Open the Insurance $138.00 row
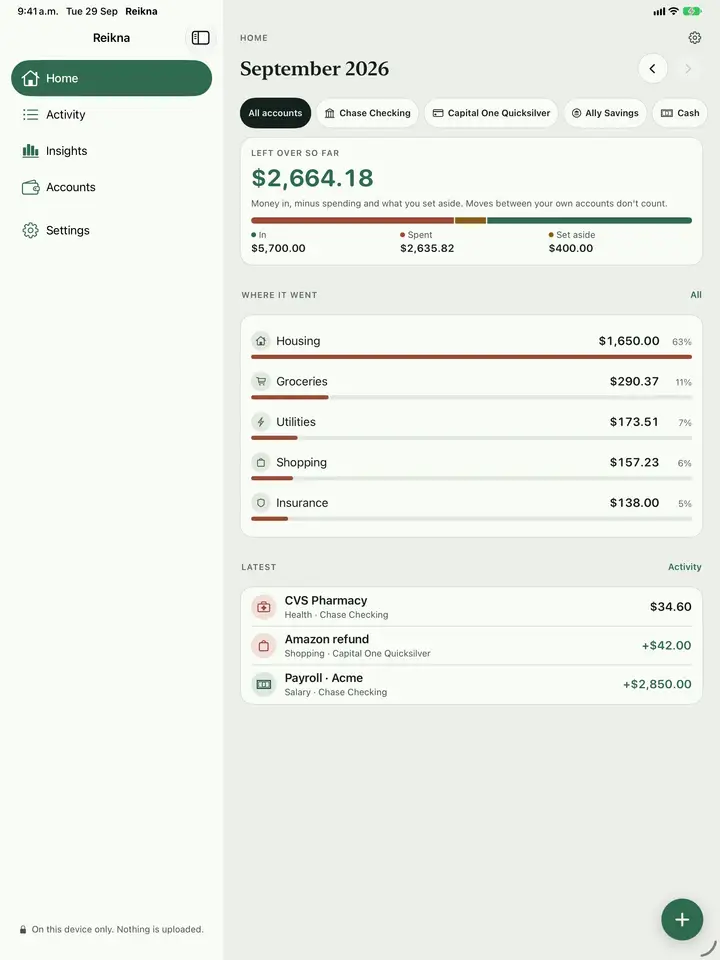The height and width of the screenshot is (960, 720). (471, 507)
